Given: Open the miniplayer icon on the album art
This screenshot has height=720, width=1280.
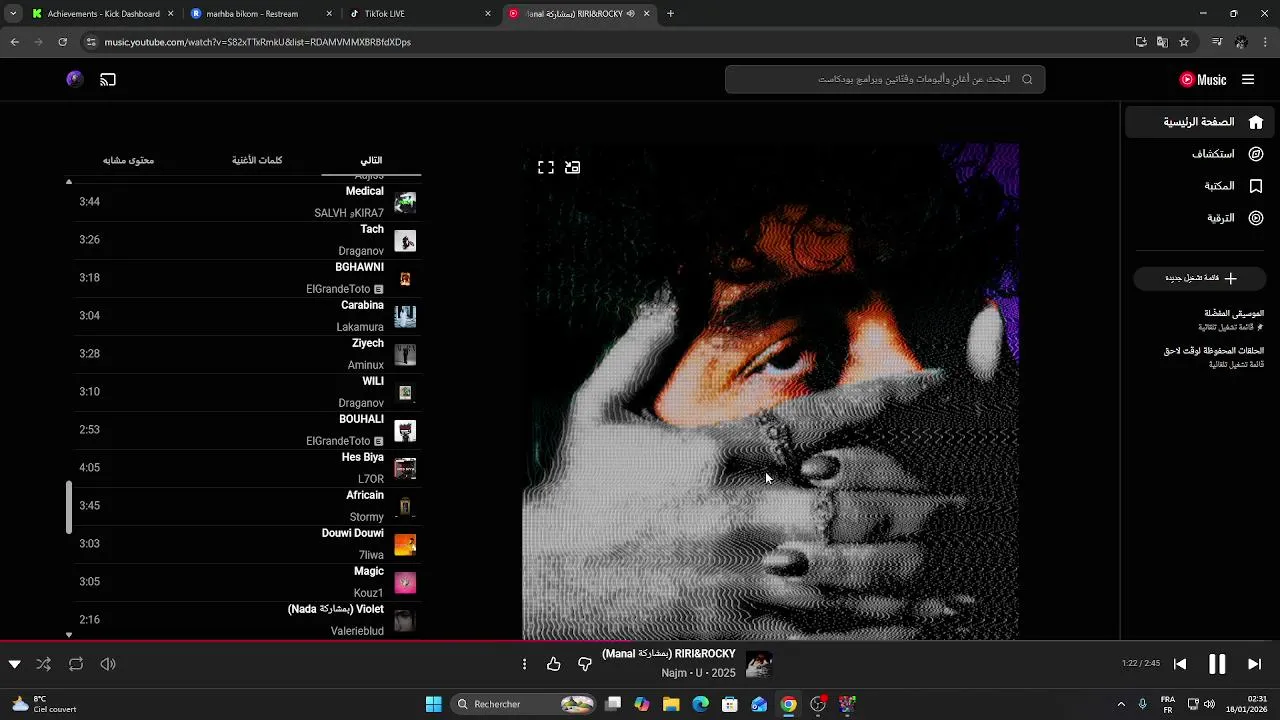Looking at the screenshot, I should pyautogui.click(x=572, y=168).
